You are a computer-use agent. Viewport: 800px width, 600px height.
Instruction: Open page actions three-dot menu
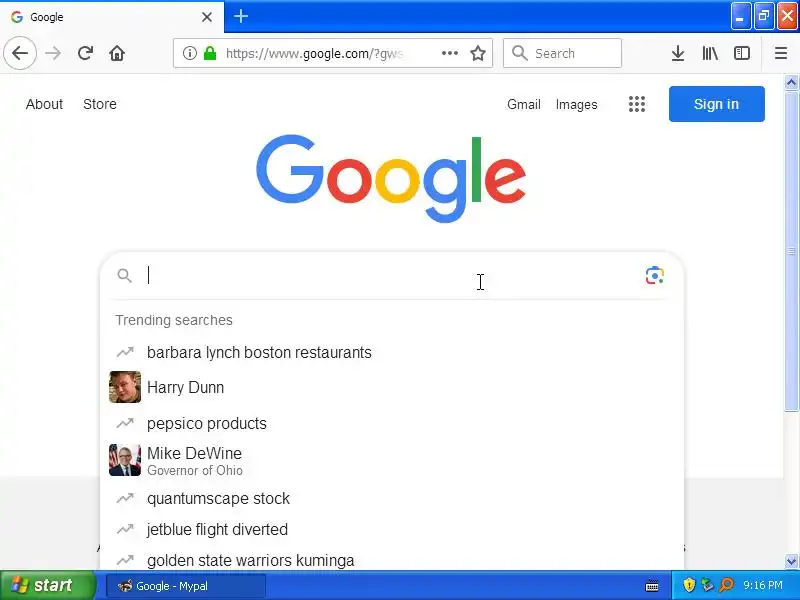(x=449, y=53)
